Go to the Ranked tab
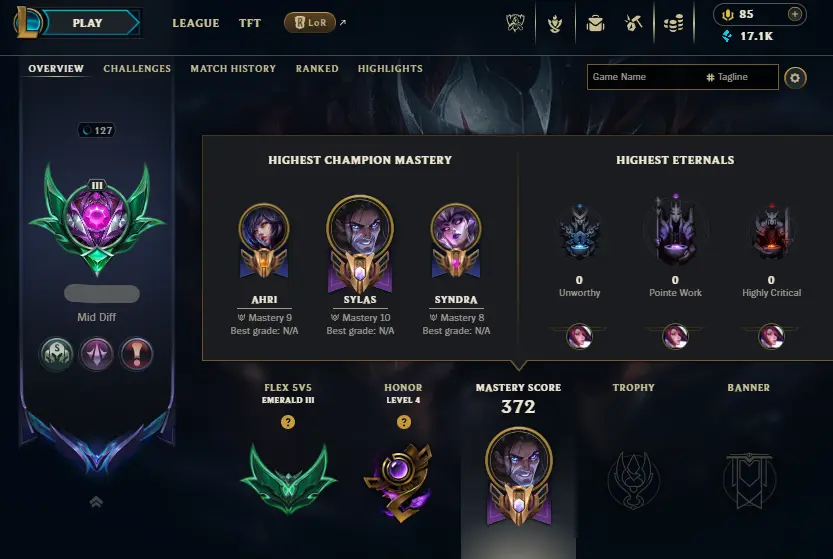 [x=317, y=69]
